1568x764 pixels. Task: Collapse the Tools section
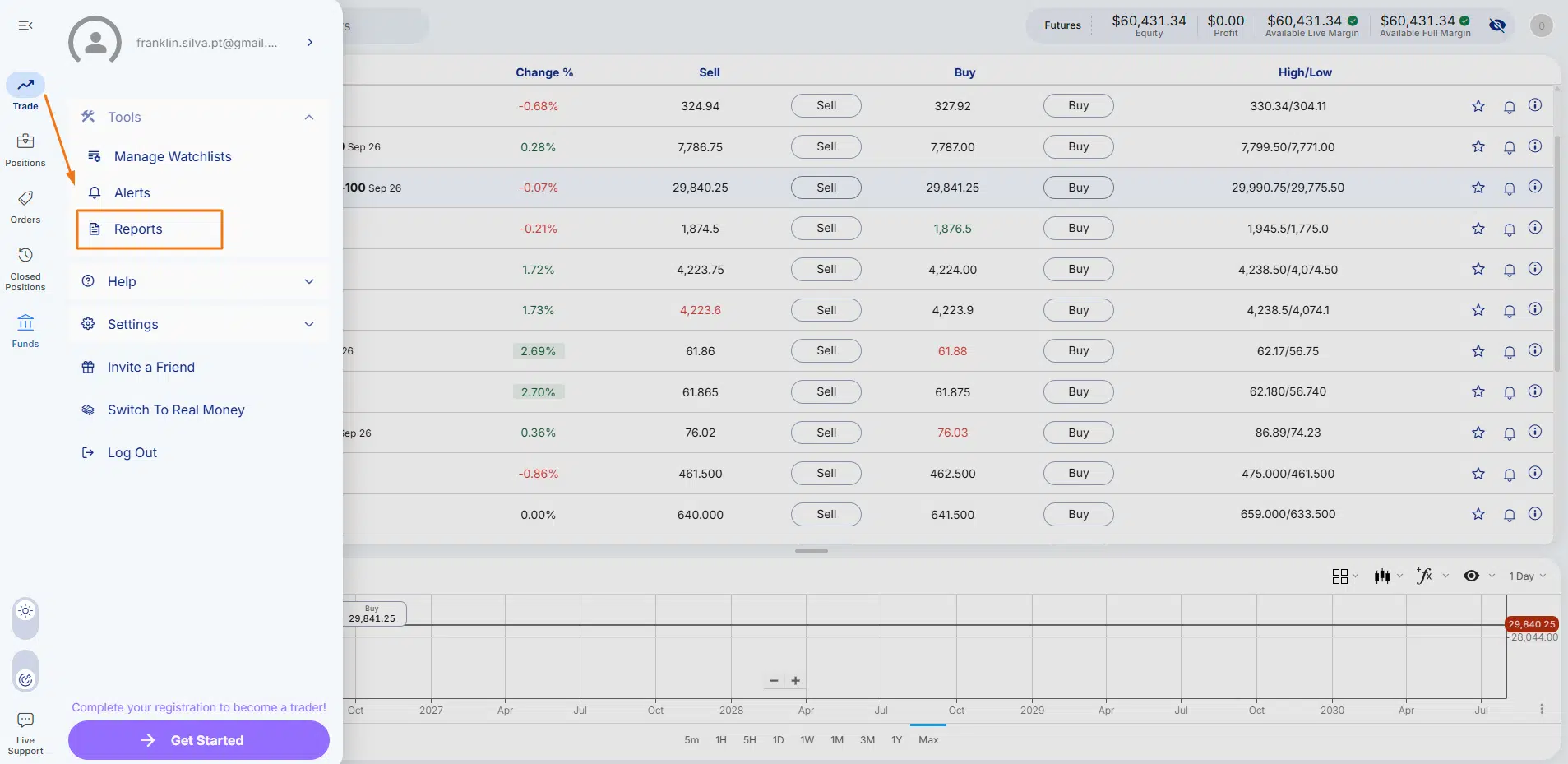[309, 117]
